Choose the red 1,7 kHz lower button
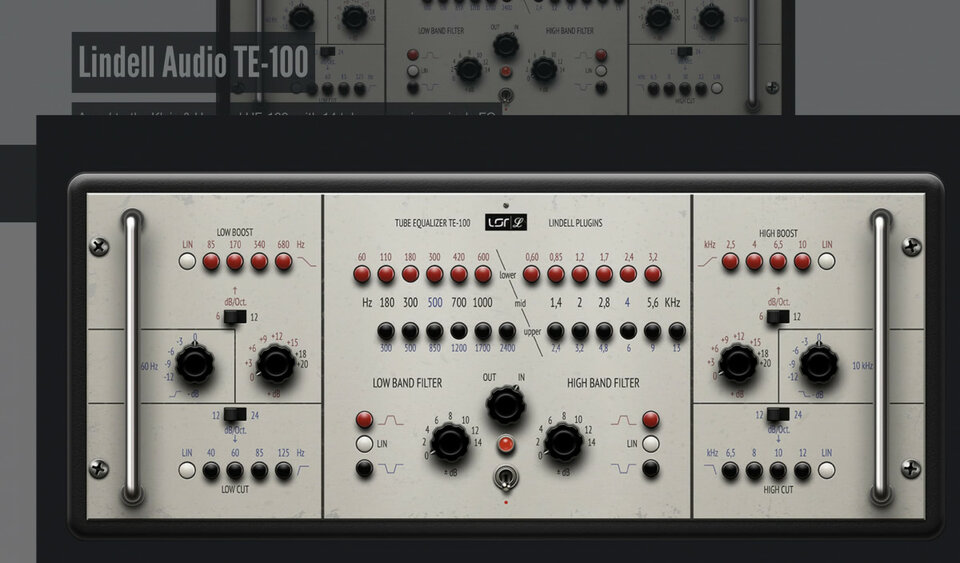Screen dimensions: 960x563 point(604,274)
